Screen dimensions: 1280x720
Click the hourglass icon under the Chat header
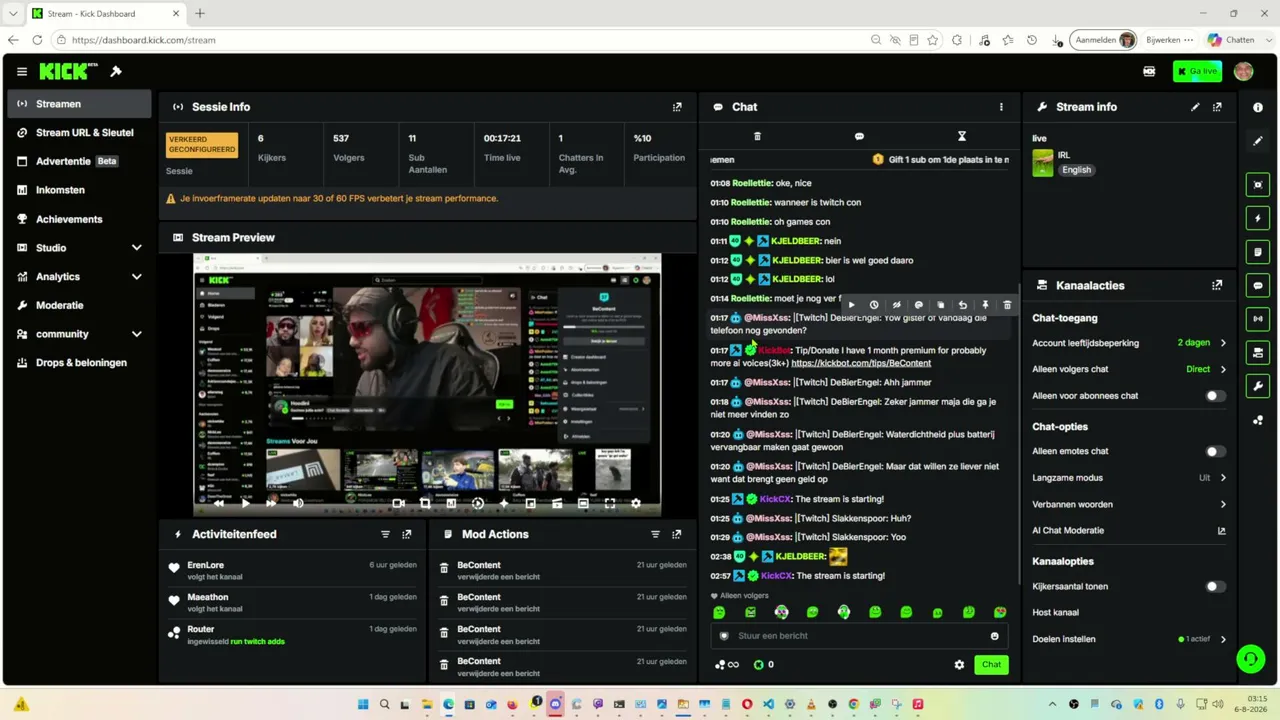click(x=962, y=136)
